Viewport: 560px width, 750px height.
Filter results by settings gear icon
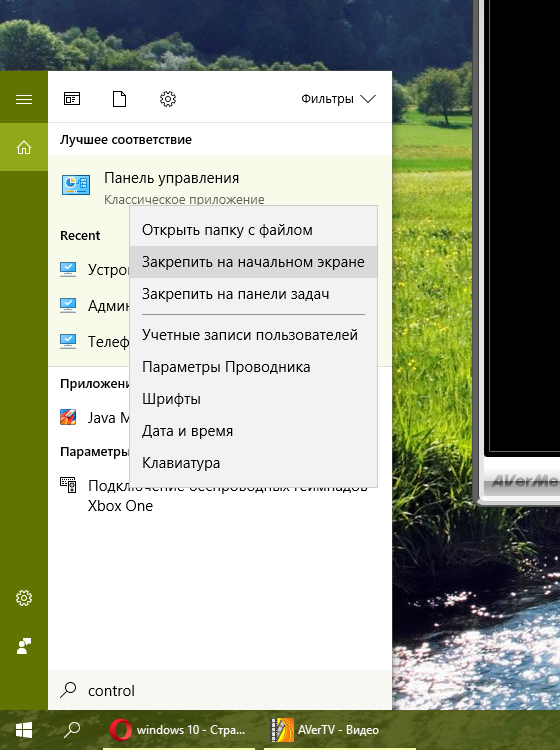168,99
